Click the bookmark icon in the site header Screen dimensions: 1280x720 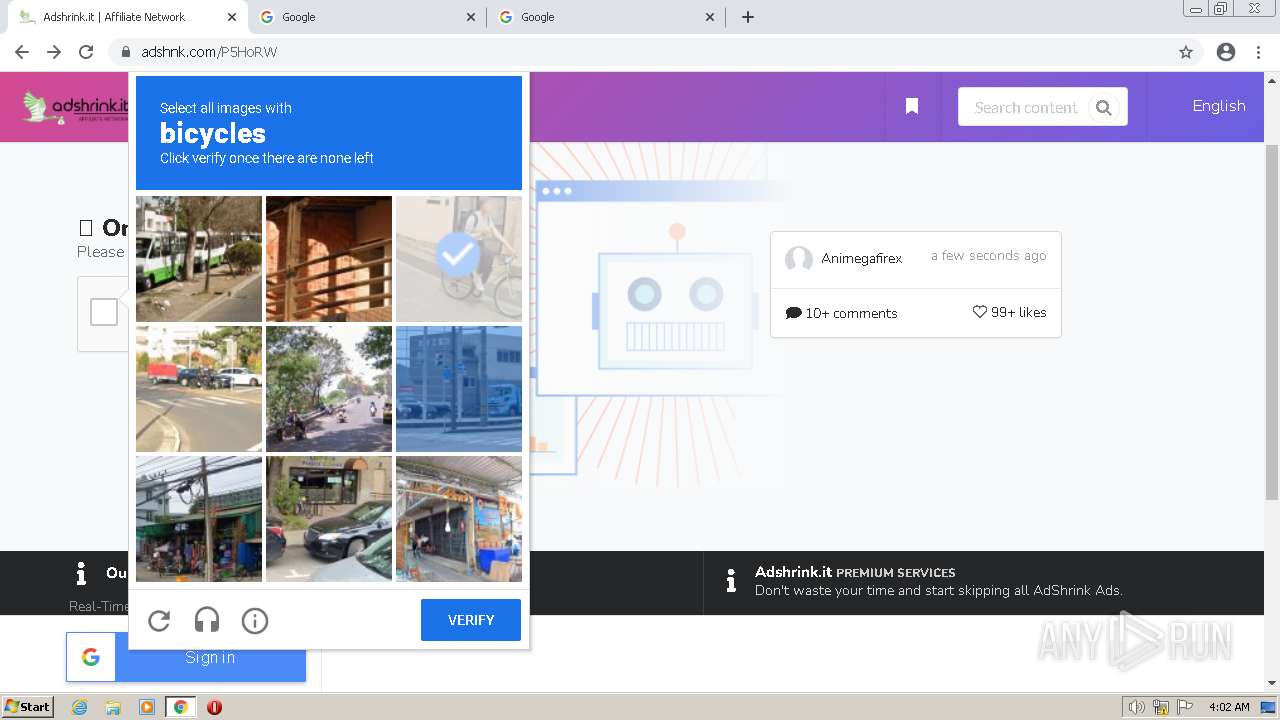click(912, 106)
